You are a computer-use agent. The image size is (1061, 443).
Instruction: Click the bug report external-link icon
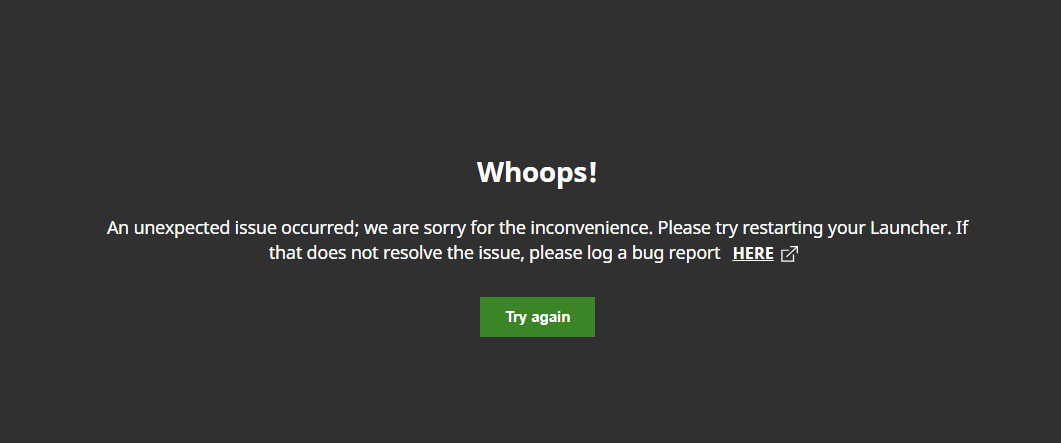coord(790,254)
